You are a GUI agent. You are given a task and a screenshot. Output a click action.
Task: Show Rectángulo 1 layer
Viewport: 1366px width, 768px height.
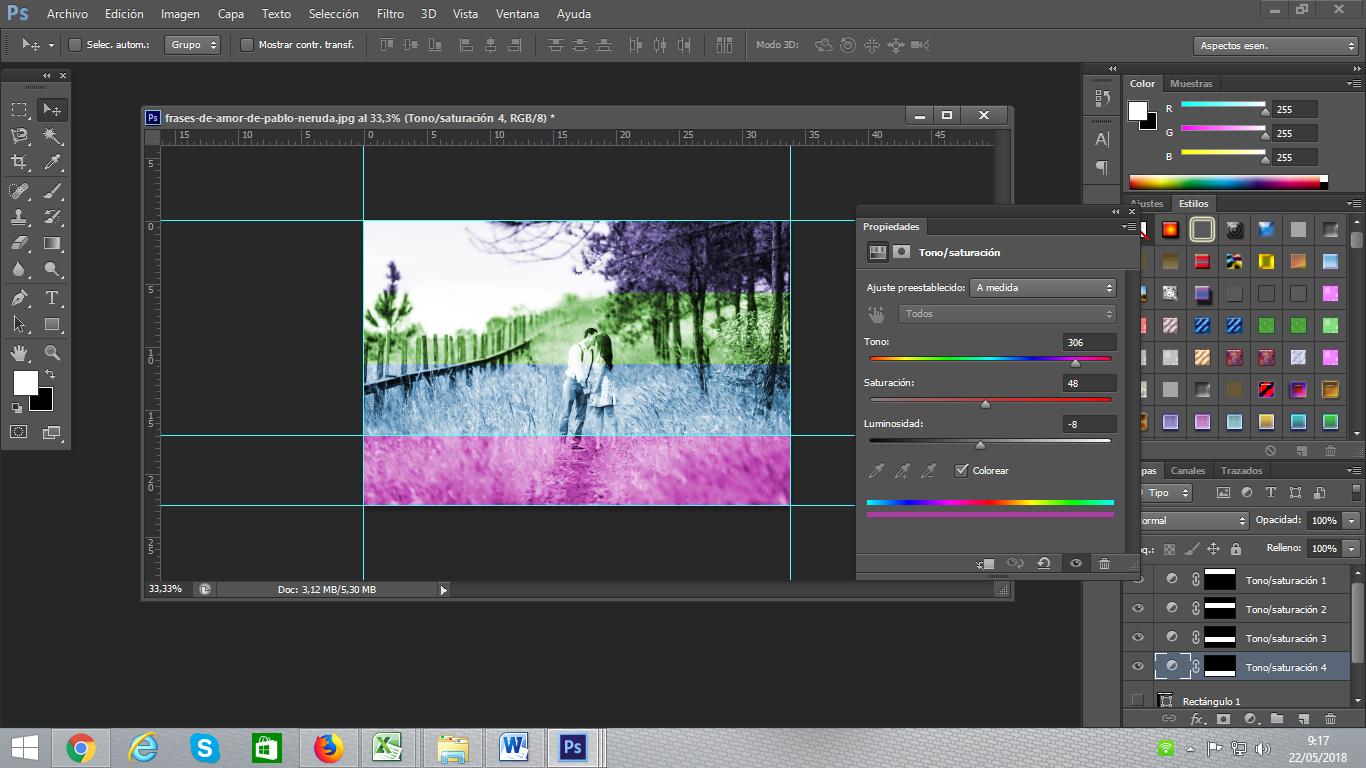point(1138,700)
